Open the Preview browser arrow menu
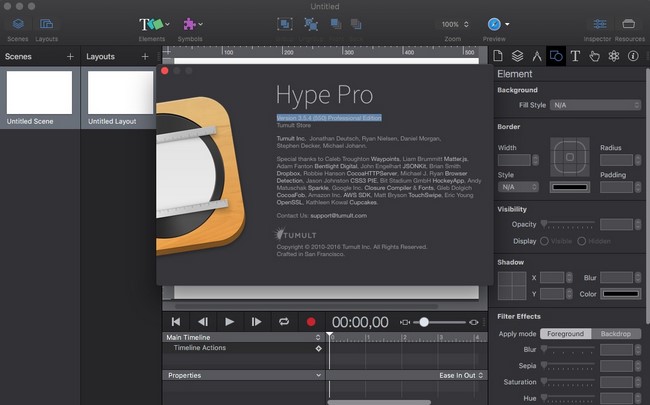650x405 pixels. (x=507, y=24)
